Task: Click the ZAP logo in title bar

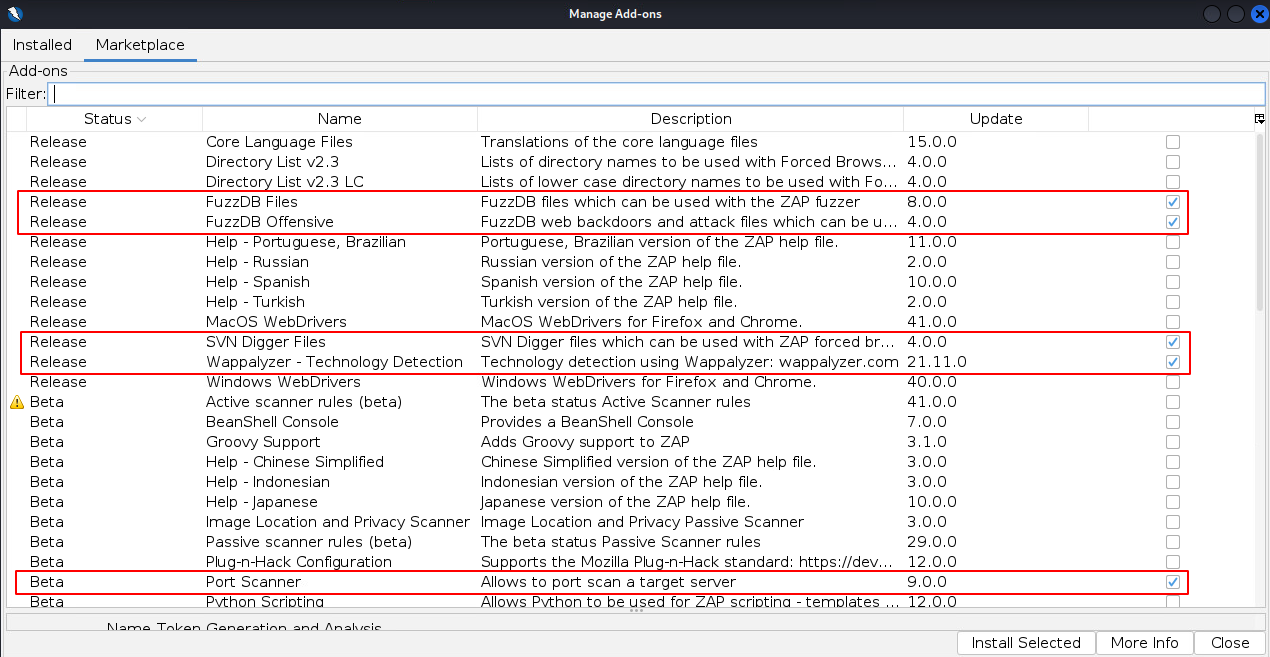Action: tap(14, 14)
